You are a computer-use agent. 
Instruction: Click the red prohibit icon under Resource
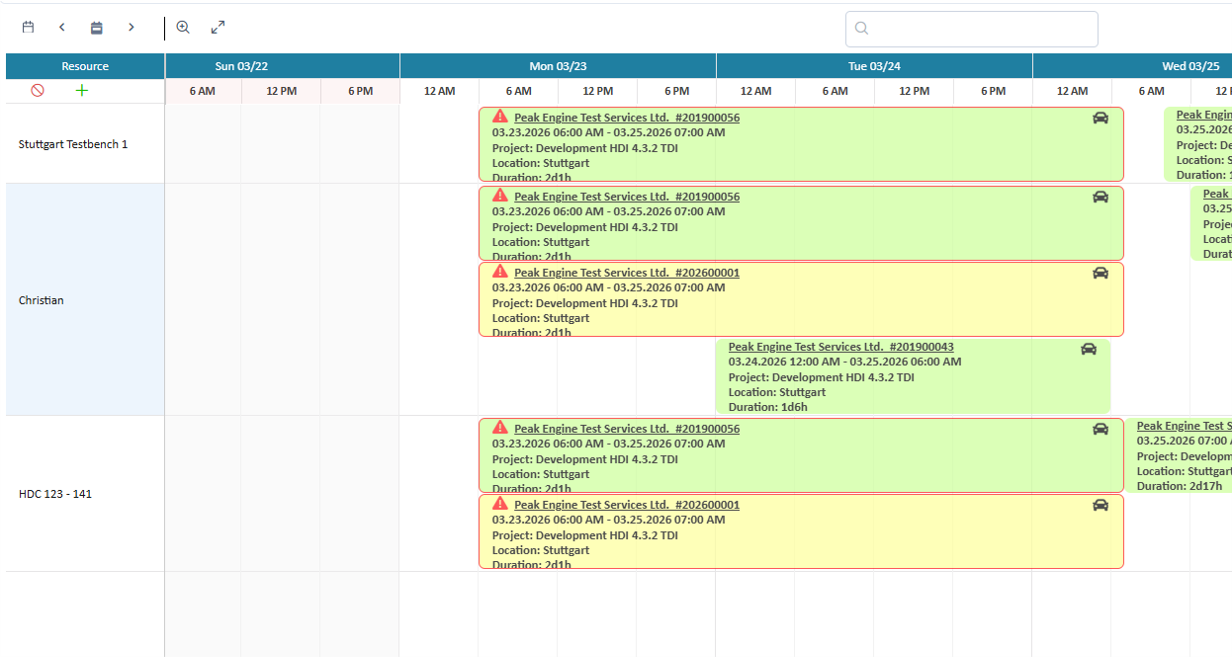point(38,90)
